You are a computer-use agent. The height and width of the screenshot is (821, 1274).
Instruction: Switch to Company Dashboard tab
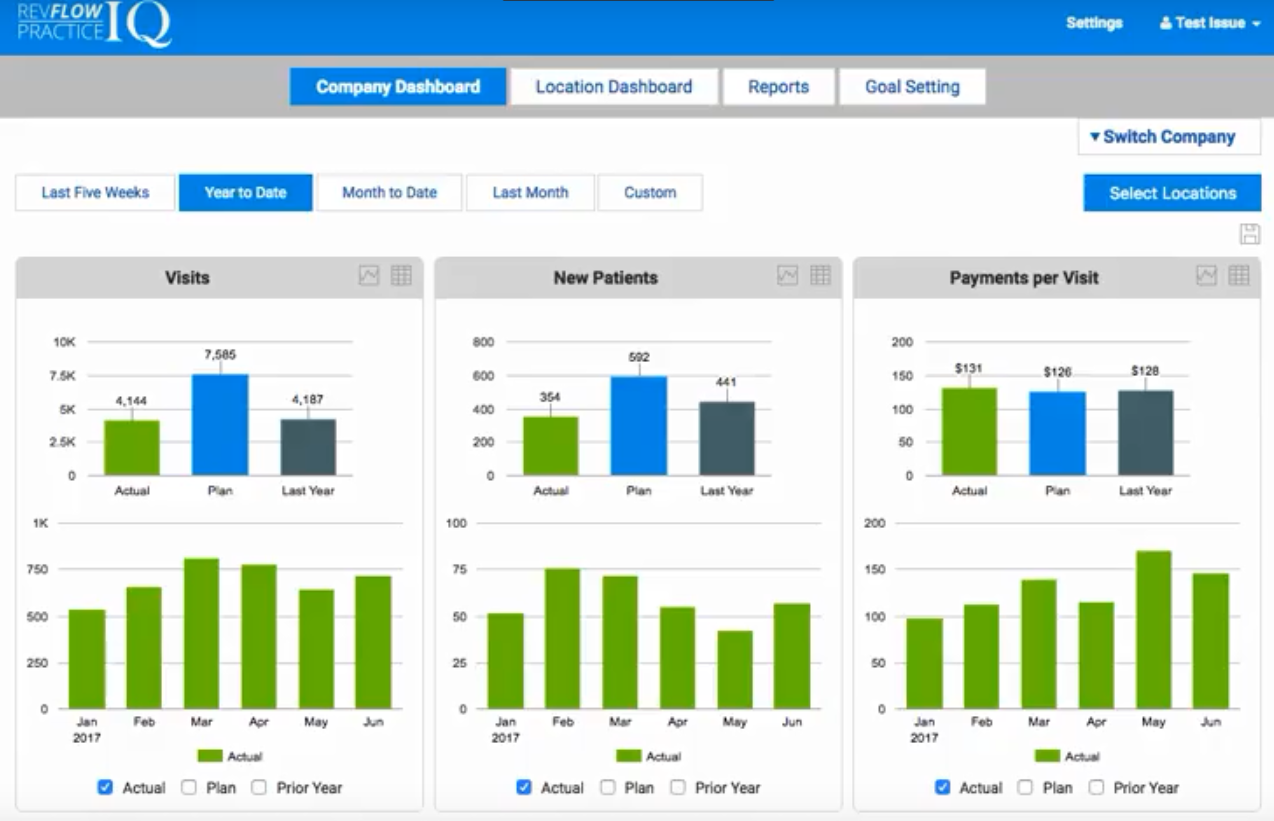point(398,87)
